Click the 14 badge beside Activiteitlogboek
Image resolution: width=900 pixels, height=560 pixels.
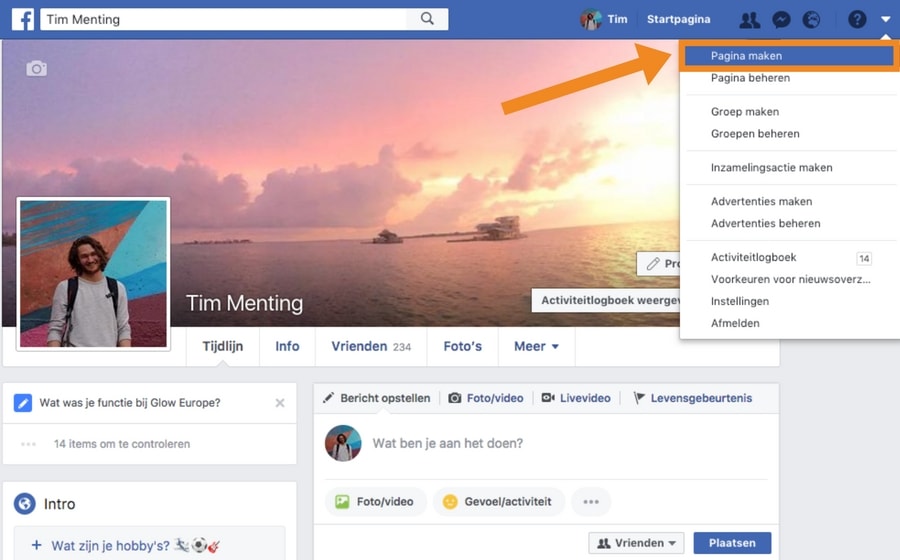[864, 258]
